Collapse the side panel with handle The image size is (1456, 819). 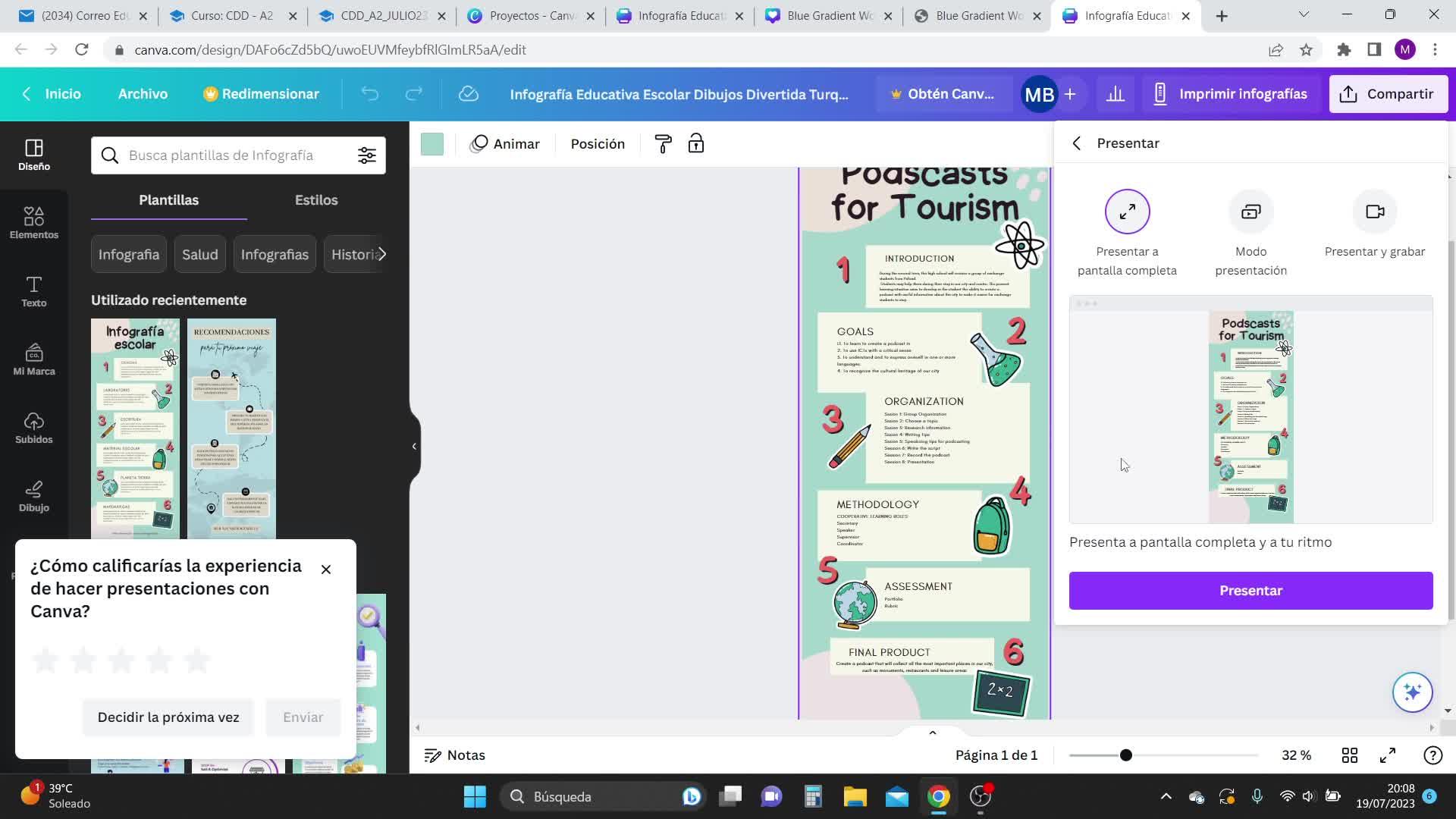point(414,446)
